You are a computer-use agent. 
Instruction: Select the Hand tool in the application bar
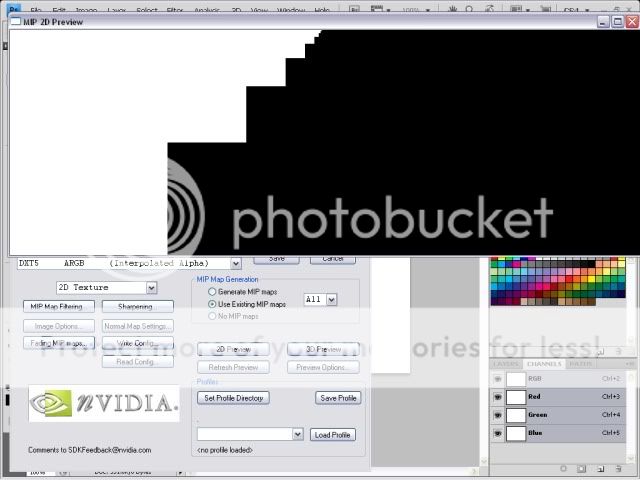[x=452, y=9]
